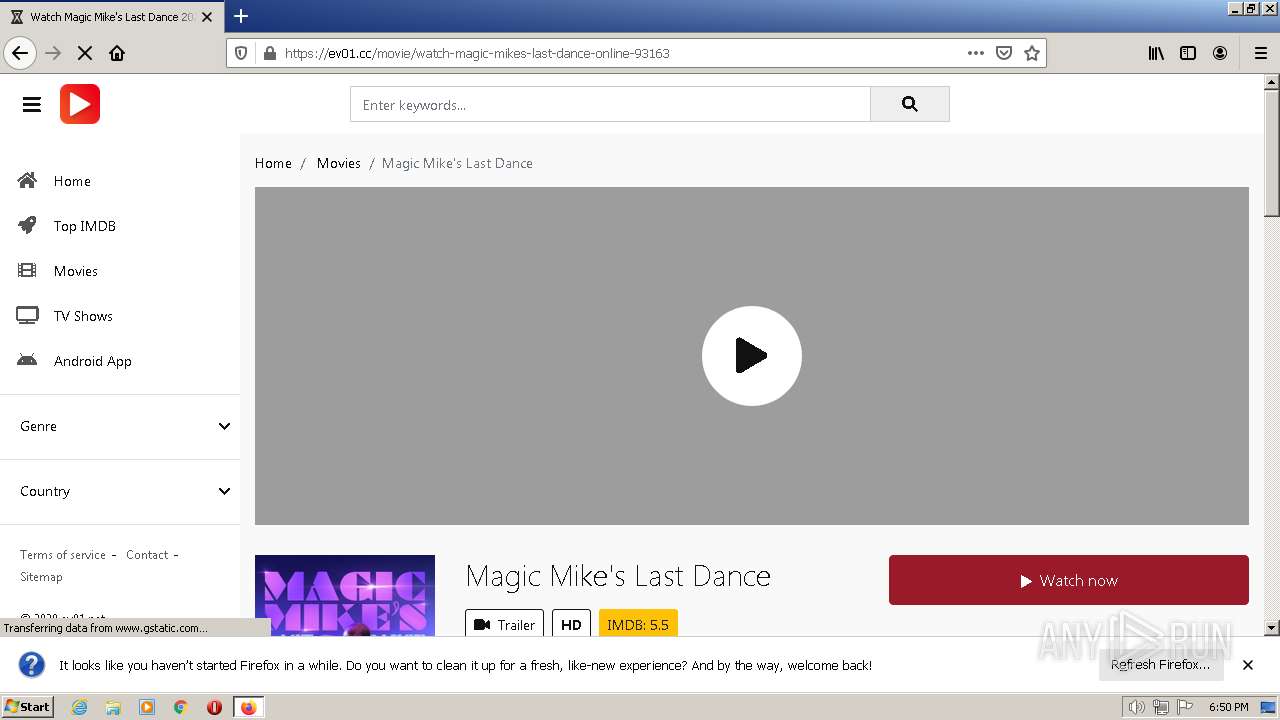The height and width of the screenshot is (720, 1280).
Task: Click the HD quality badge
Action: [571, 624]
